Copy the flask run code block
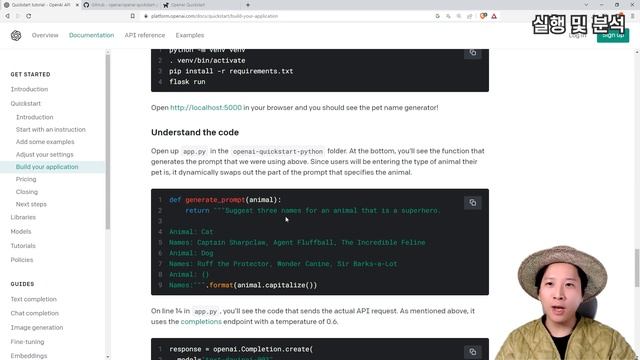The image size is (640, 360). [x=473, y=53]
